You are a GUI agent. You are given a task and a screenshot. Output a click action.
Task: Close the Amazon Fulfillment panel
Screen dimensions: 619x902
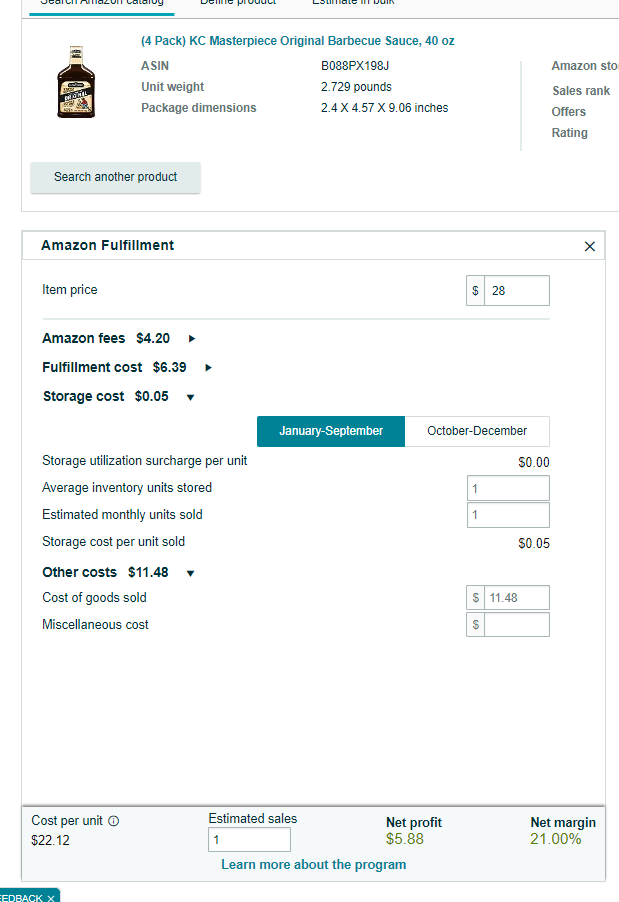590,247
